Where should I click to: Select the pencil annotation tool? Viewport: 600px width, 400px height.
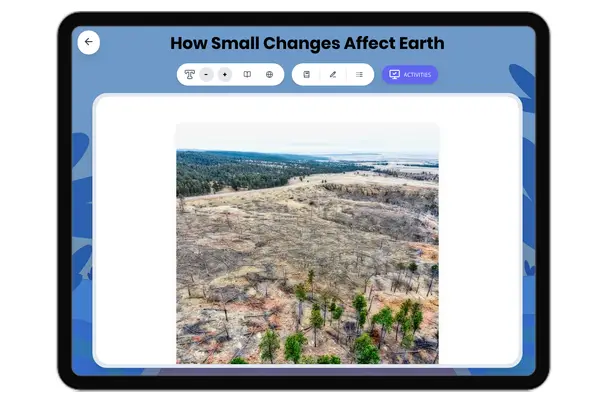[x=333, y=75]
